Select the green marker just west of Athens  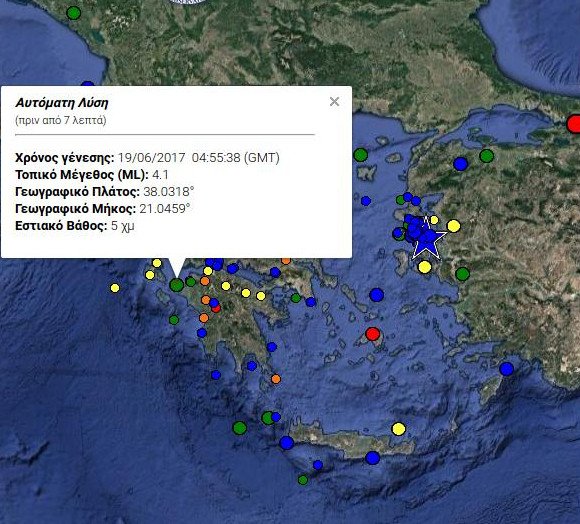(296, 298)
